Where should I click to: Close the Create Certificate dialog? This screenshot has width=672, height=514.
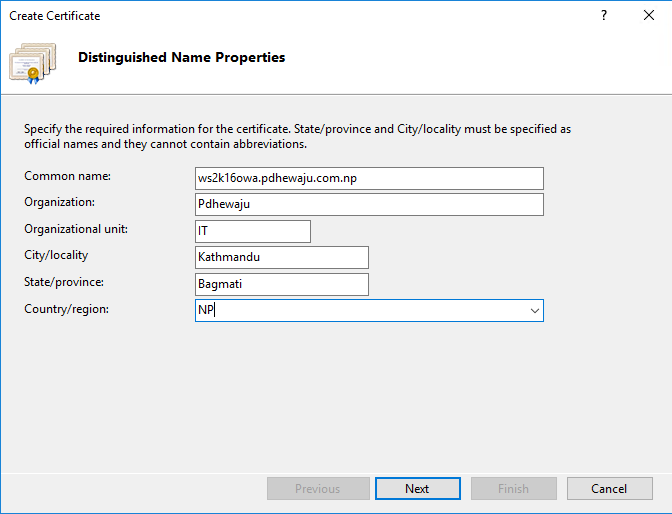click(649, 15)
